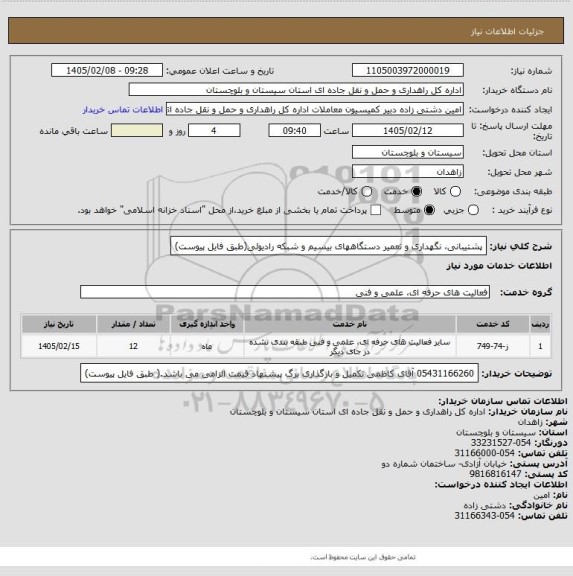Open the اطلاعات تماس خریدار link

click(x=123, y=110)
